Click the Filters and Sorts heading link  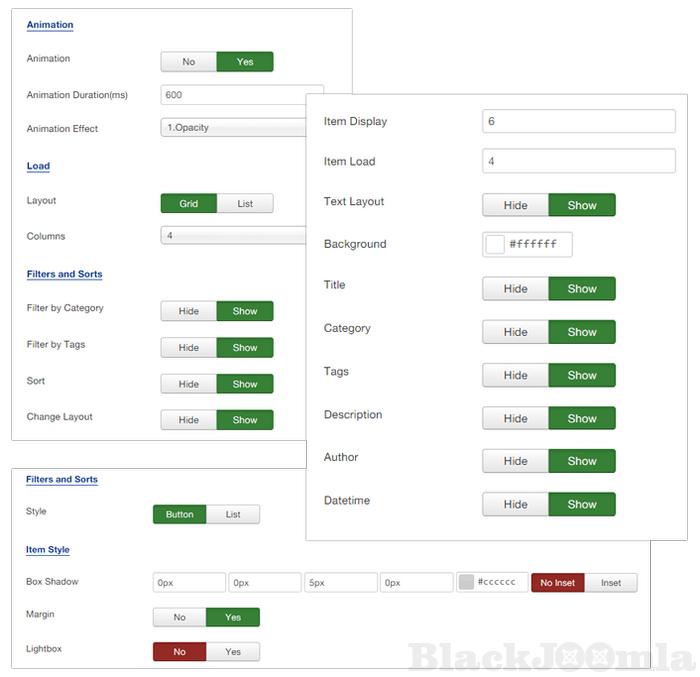[x=64, y=274]
